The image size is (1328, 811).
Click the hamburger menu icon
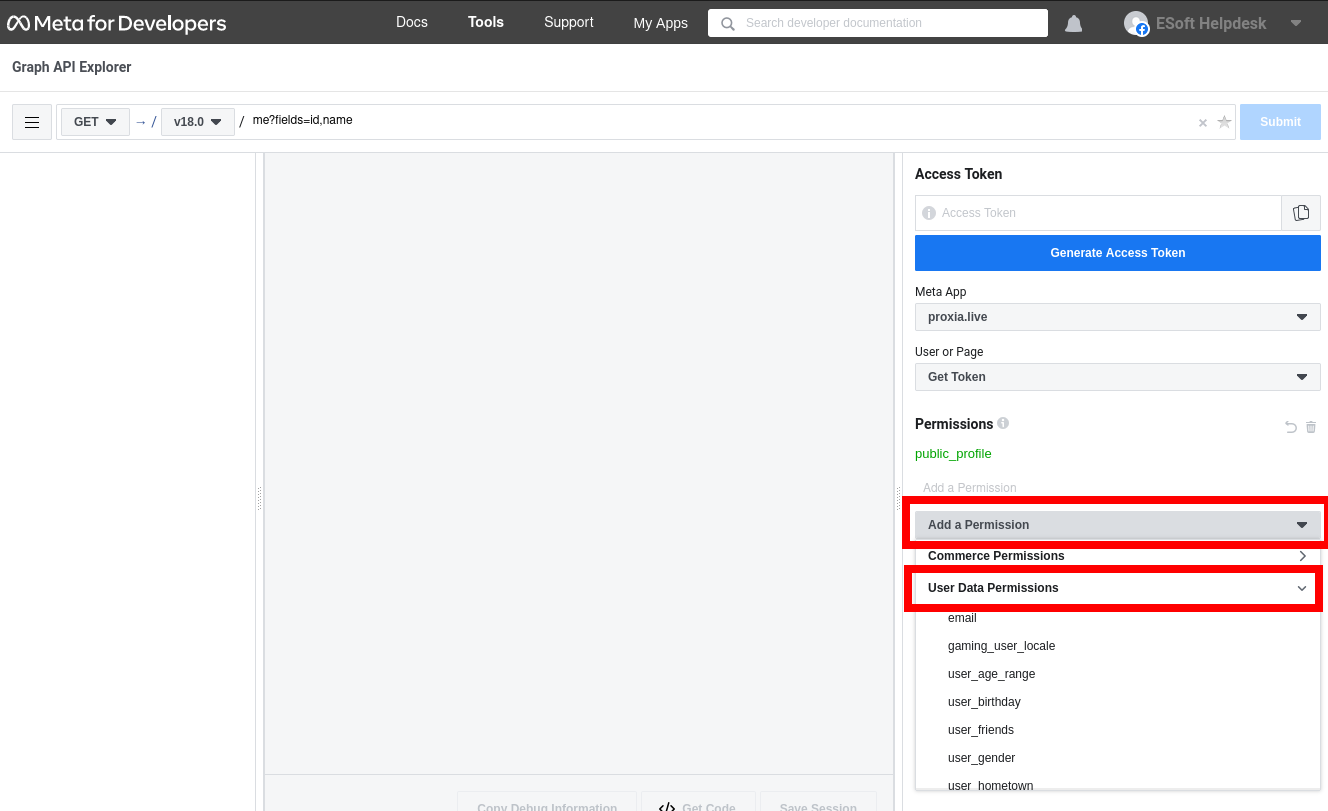coord(32,122)
